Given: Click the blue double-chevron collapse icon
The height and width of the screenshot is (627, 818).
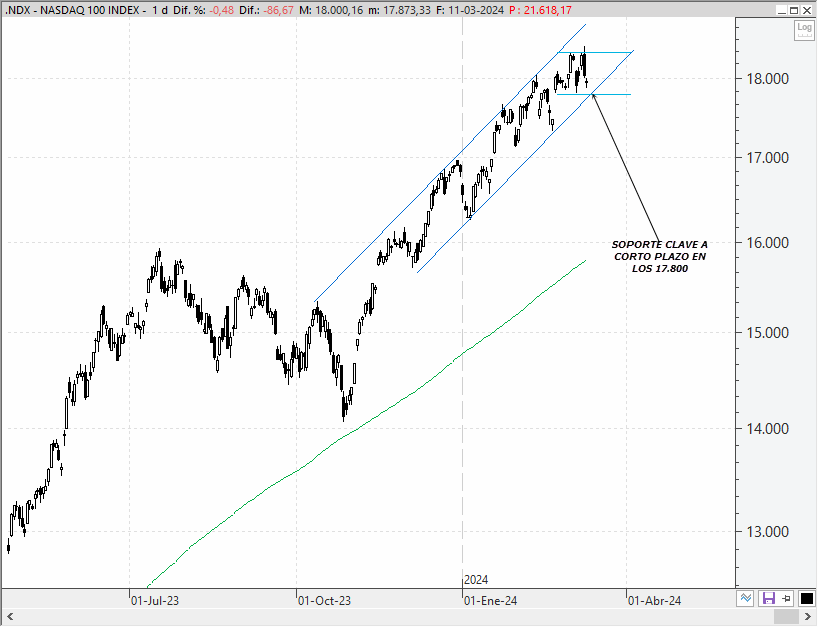Looking at the screenshot, I should coord(745,598).
